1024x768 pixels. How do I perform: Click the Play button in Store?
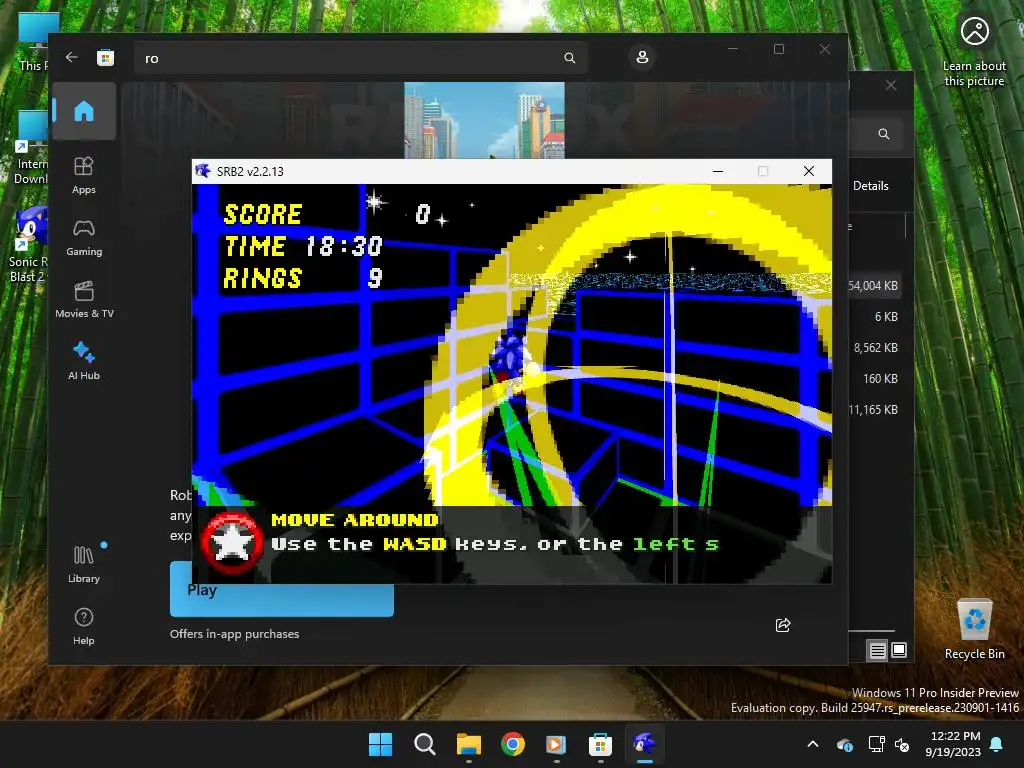click(281, 589)
